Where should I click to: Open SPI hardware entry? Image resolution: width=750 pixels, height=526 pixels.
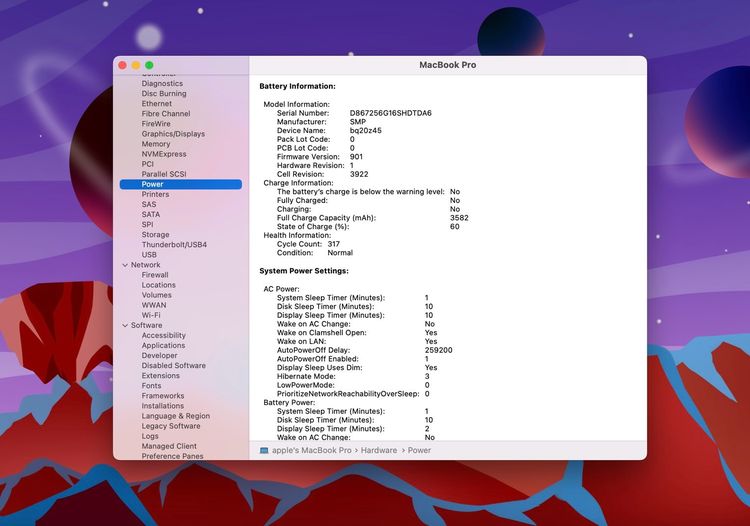pos(147,224)
